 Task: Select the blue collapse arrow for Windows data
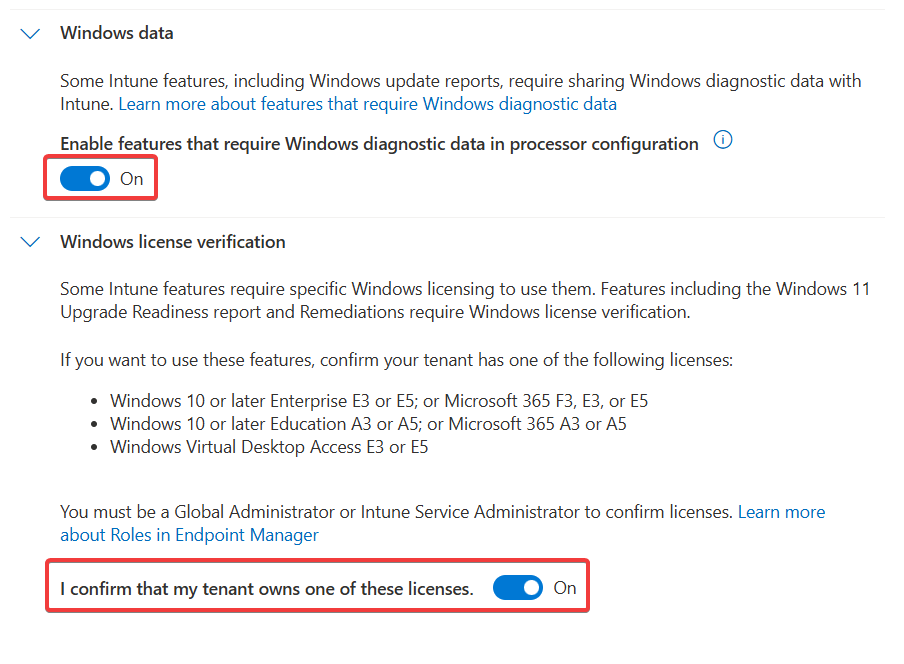pos(29,33)
